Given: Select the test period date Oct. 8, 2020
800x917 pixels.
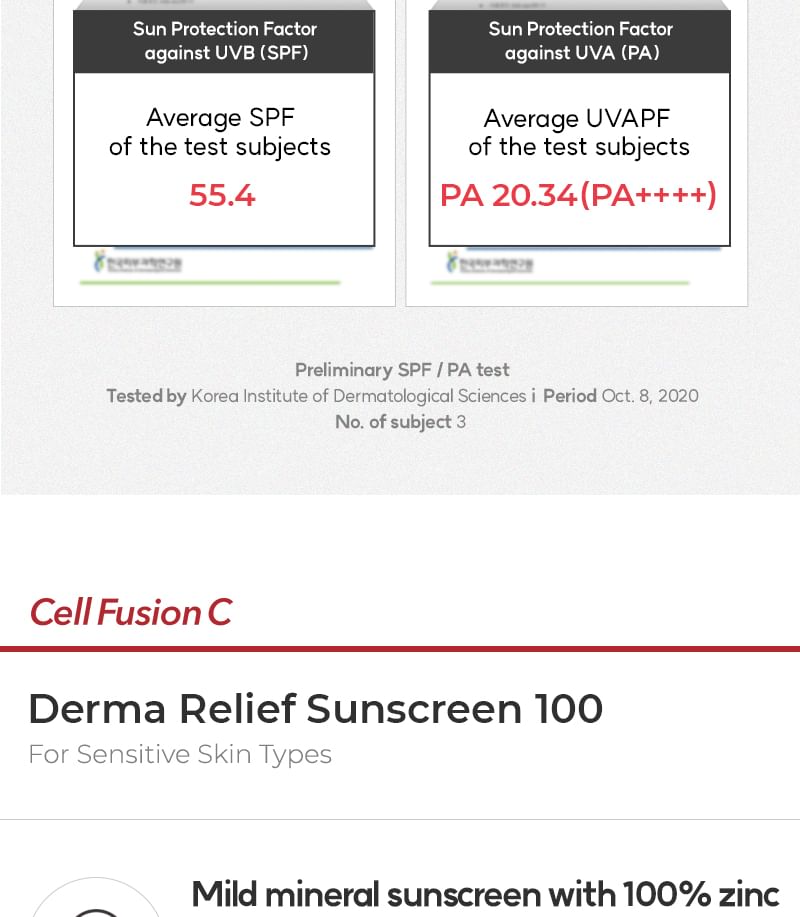Looking at the screenshot, I should 650,396.
